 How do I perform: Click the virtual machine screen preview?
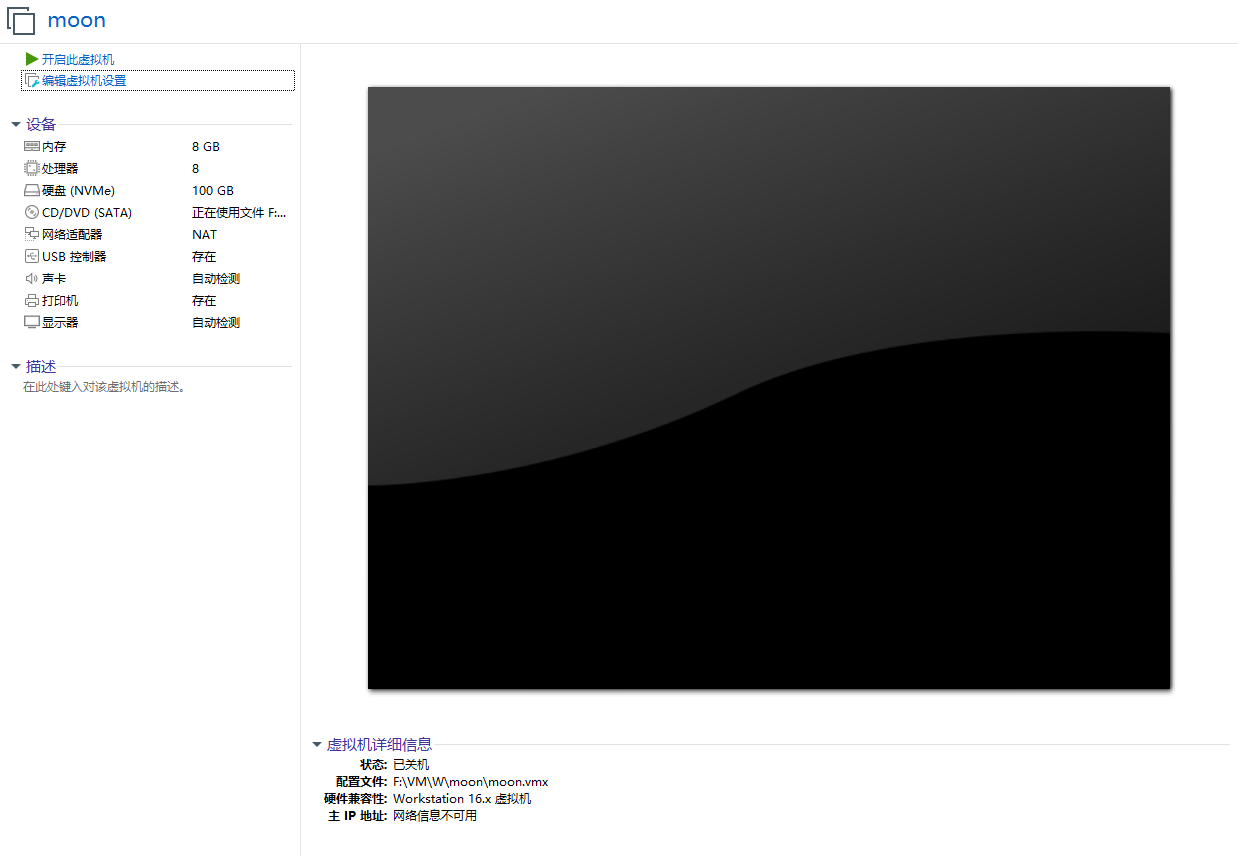(769, 388)
